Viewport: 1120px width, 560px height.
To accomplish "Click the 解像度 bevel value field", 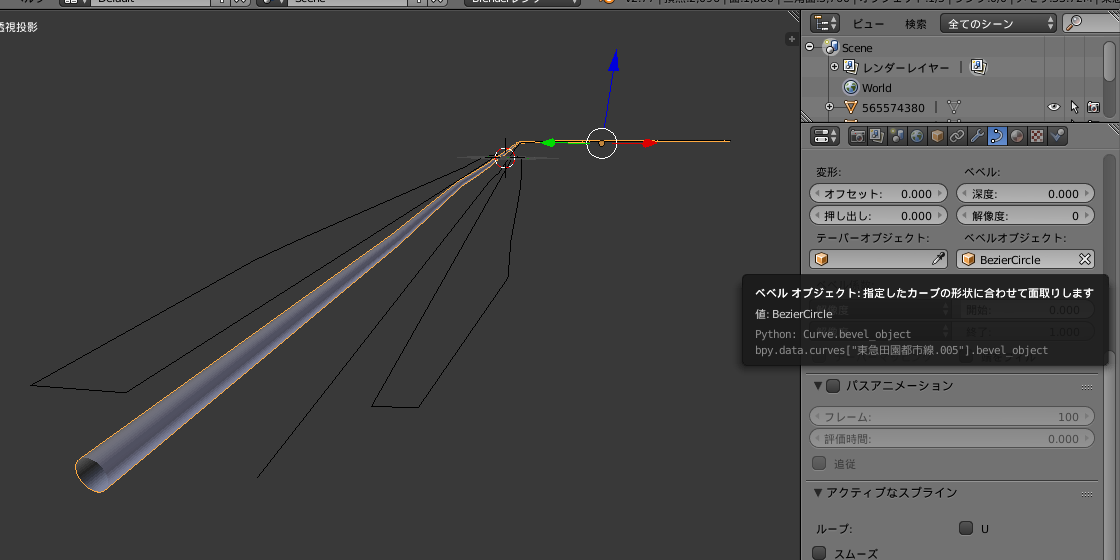I will [x=1025, y=216].
